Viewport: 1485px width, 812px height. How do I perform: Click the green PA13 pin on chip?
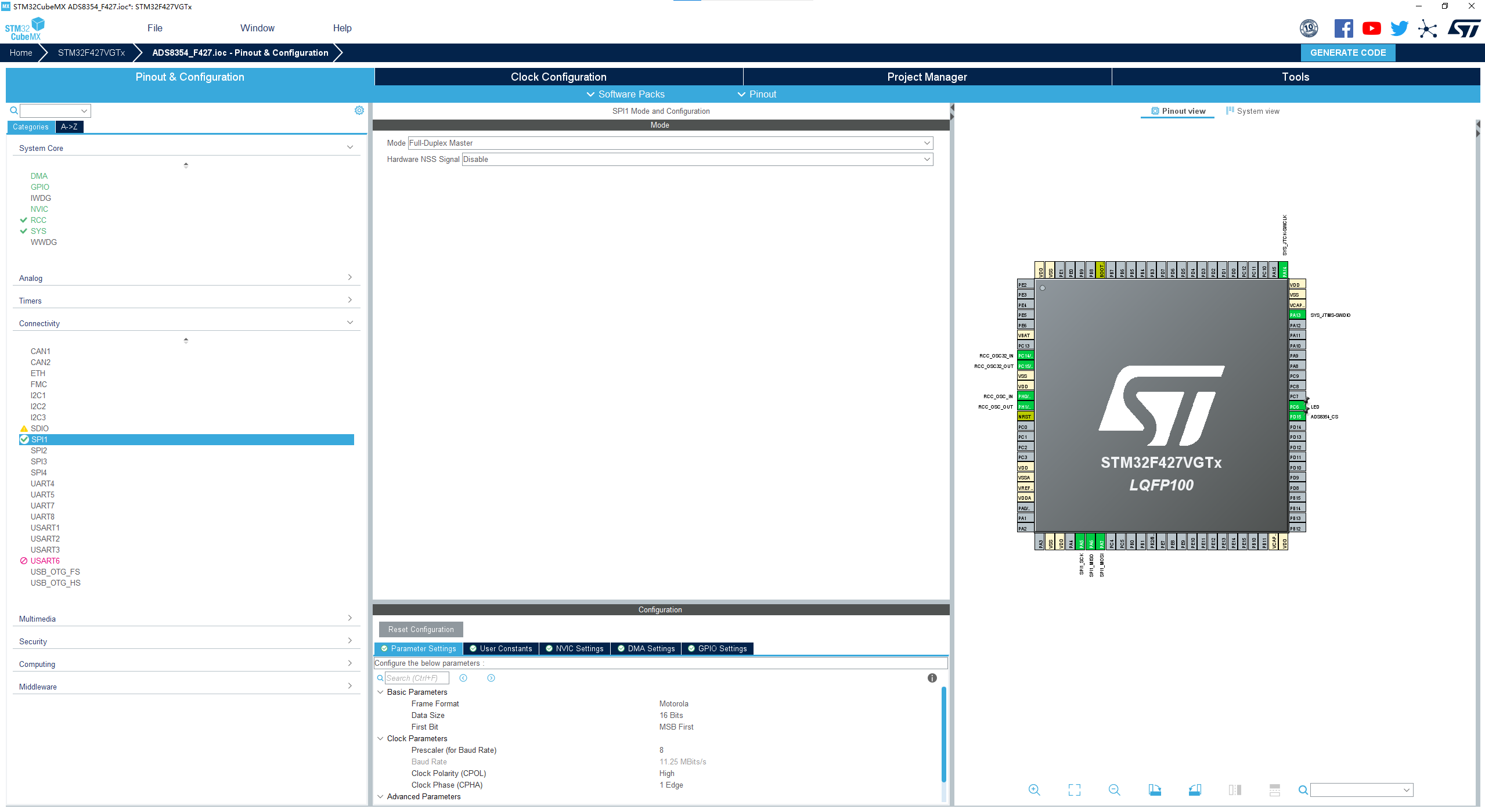pos(1297,315)
